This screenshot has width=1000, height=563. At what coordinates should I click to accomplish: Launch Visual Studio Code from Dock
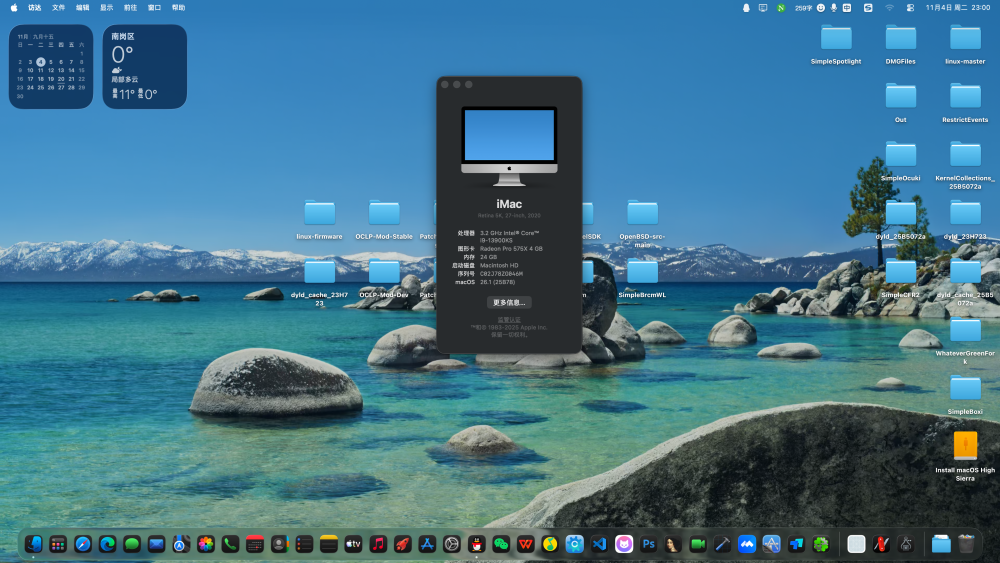point(599,544)
